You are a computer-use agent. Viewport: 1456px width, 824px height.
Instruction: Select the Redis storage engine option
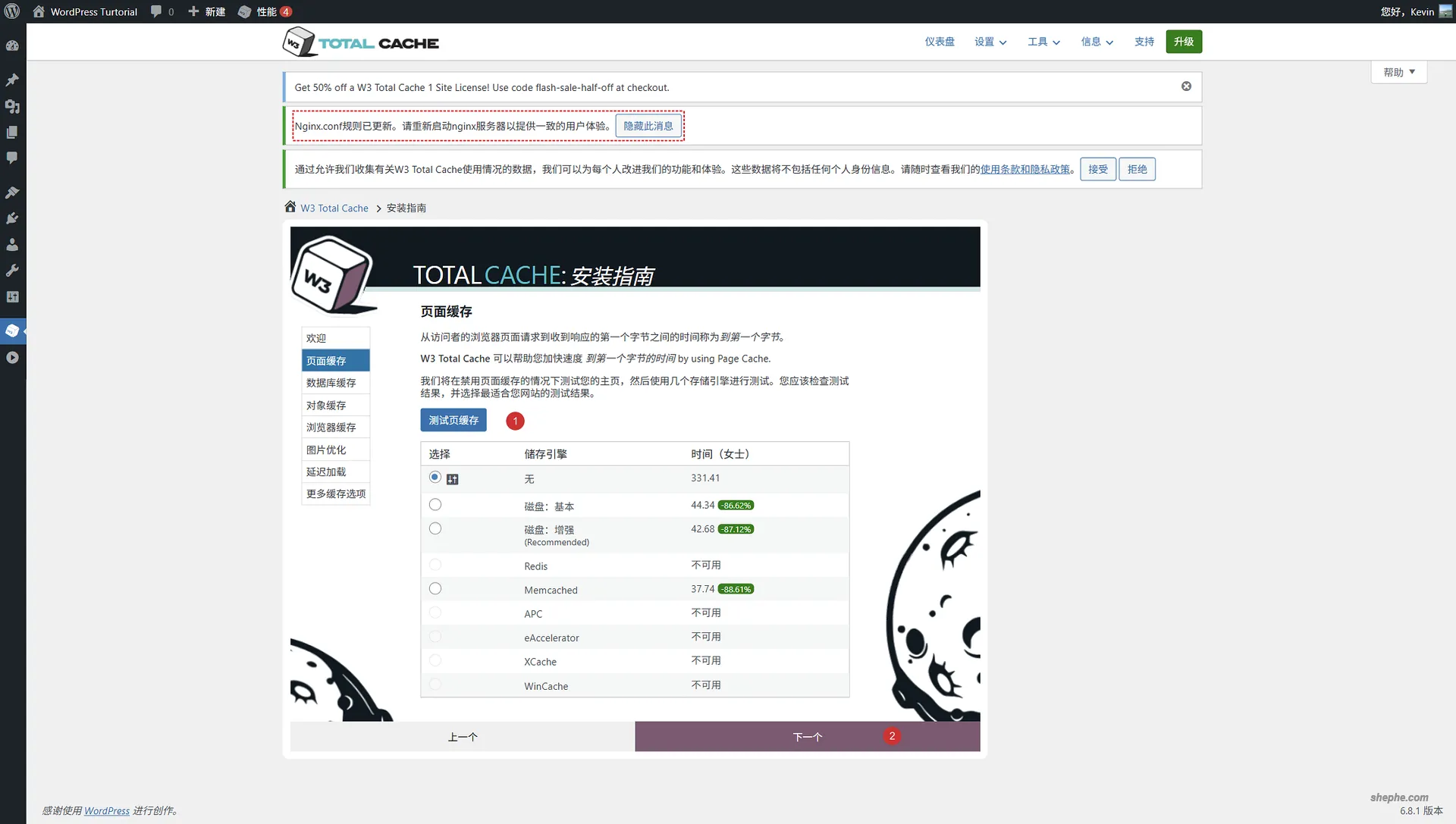tap(435, 565)
